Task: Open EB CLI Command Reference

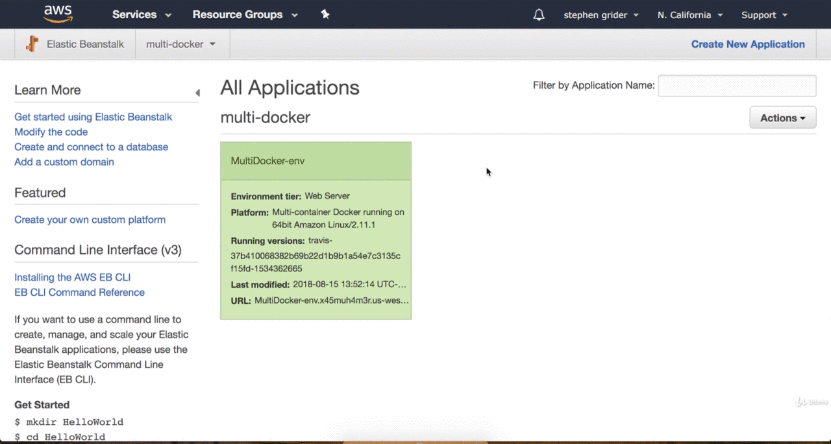Action: click(x=79, y=292)
